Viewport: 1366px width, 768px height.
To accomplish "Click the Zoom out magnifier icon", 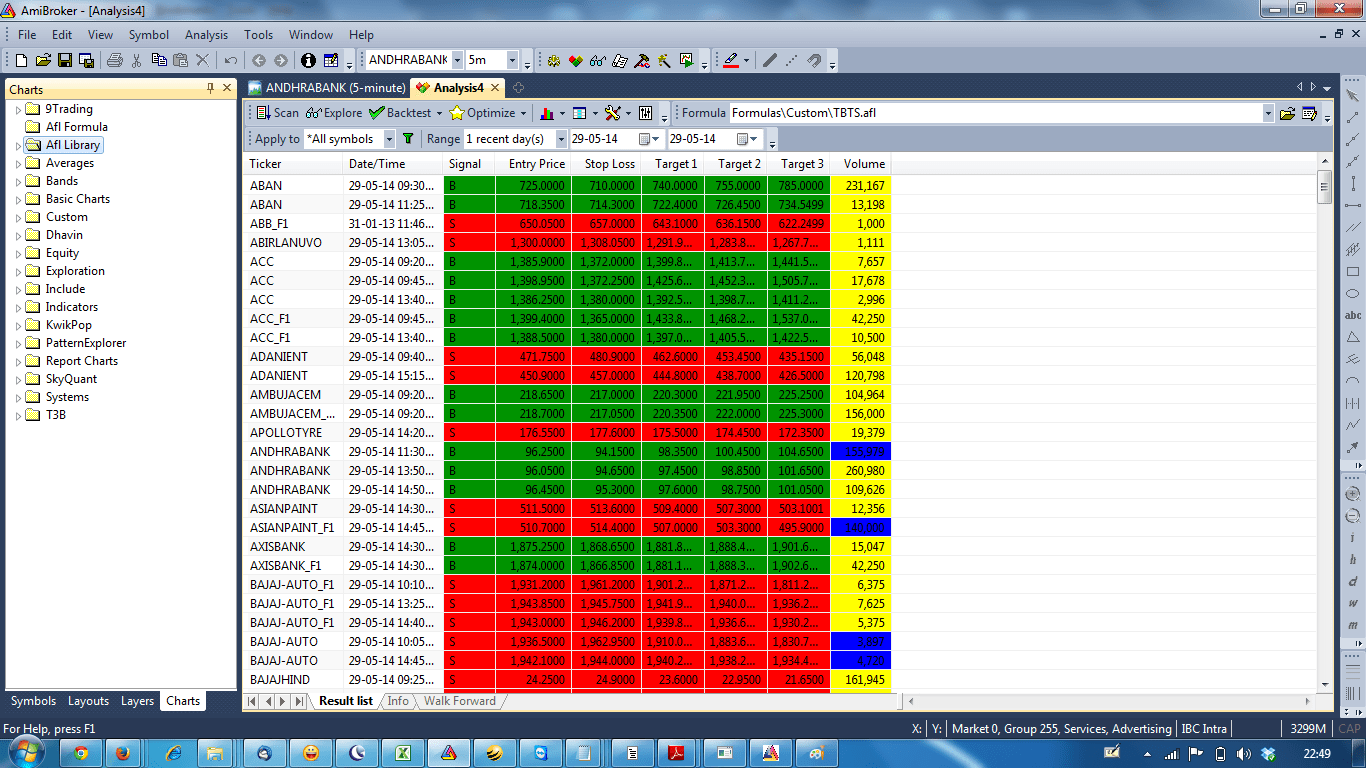I will point(1352,516).
